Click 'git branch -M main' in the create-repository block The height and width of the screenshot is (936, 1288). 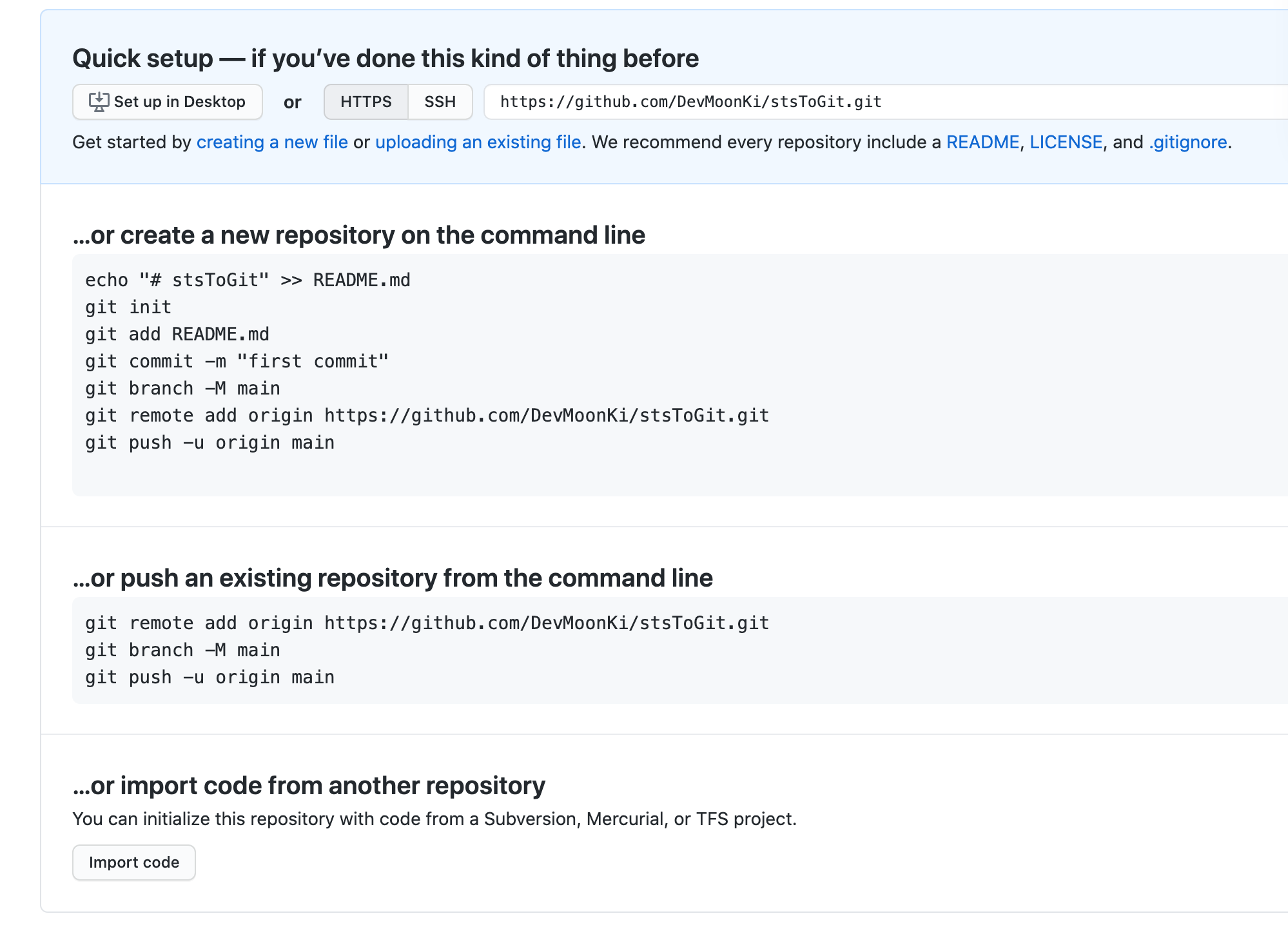182,389
